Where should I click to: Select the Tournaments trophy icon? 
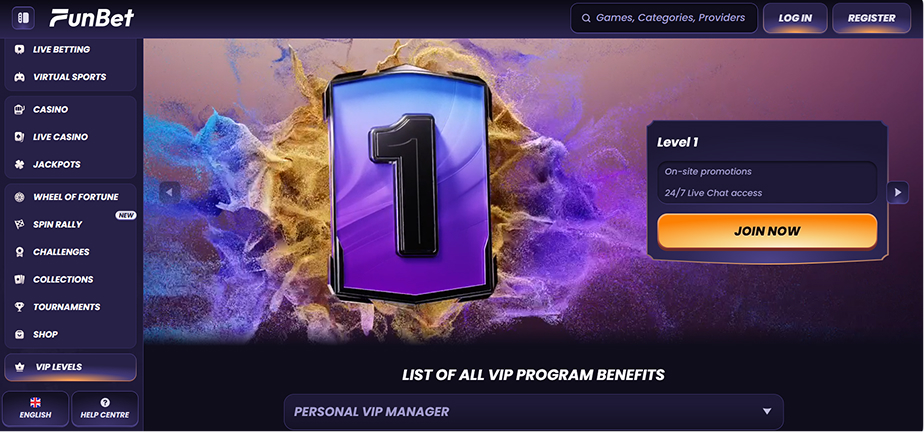point(19,307)
